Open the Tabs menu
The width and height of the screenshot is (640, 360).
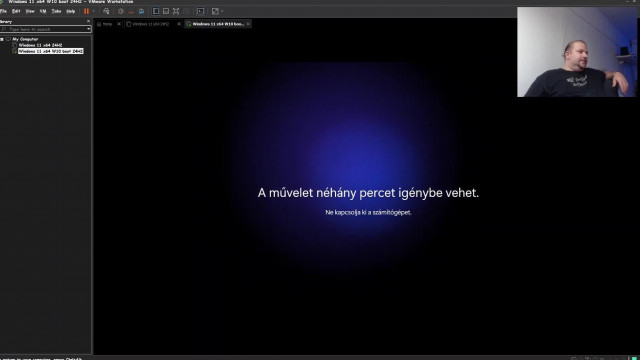[x=56, y=11]
